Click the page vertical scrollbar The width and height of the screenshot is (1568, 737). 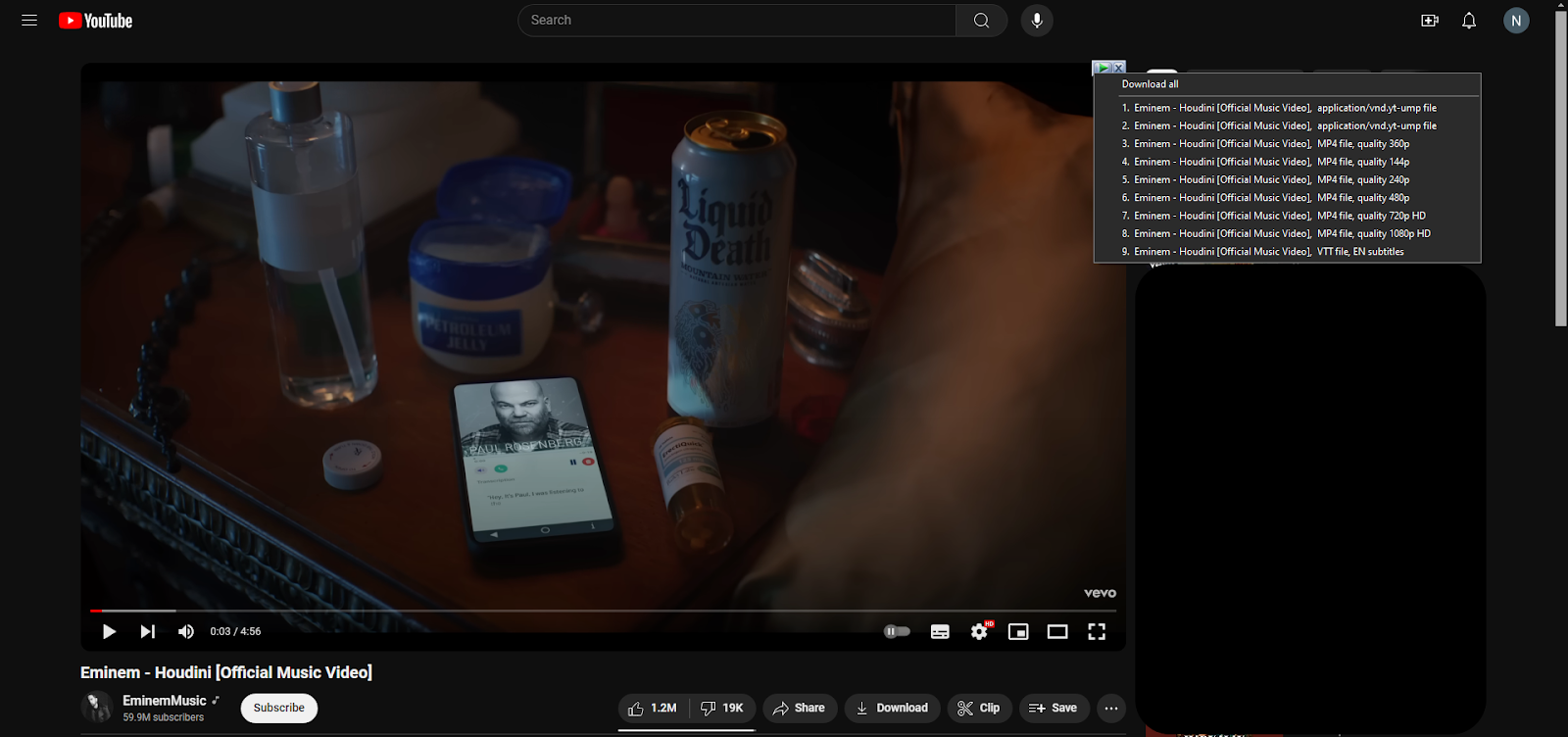1561,169
